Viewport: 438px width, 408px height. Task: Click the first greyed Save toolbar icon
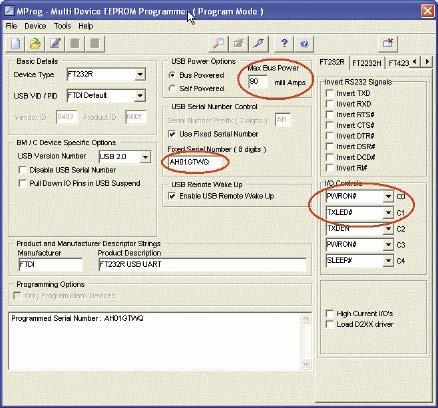pyautogui.click(x=75, y=43)
